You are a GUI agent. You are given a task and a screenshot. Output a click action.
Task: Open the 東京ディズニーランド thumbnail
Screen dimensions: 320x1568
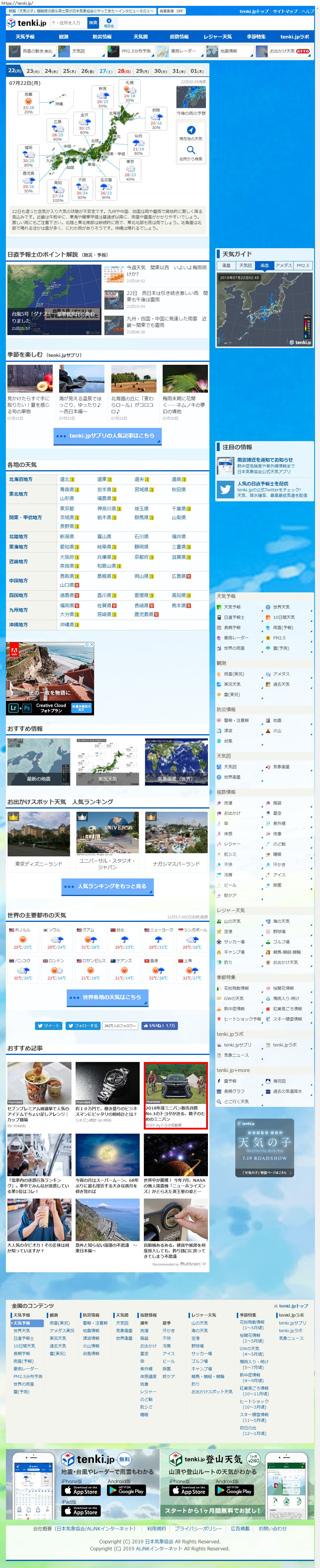point(39,833)
